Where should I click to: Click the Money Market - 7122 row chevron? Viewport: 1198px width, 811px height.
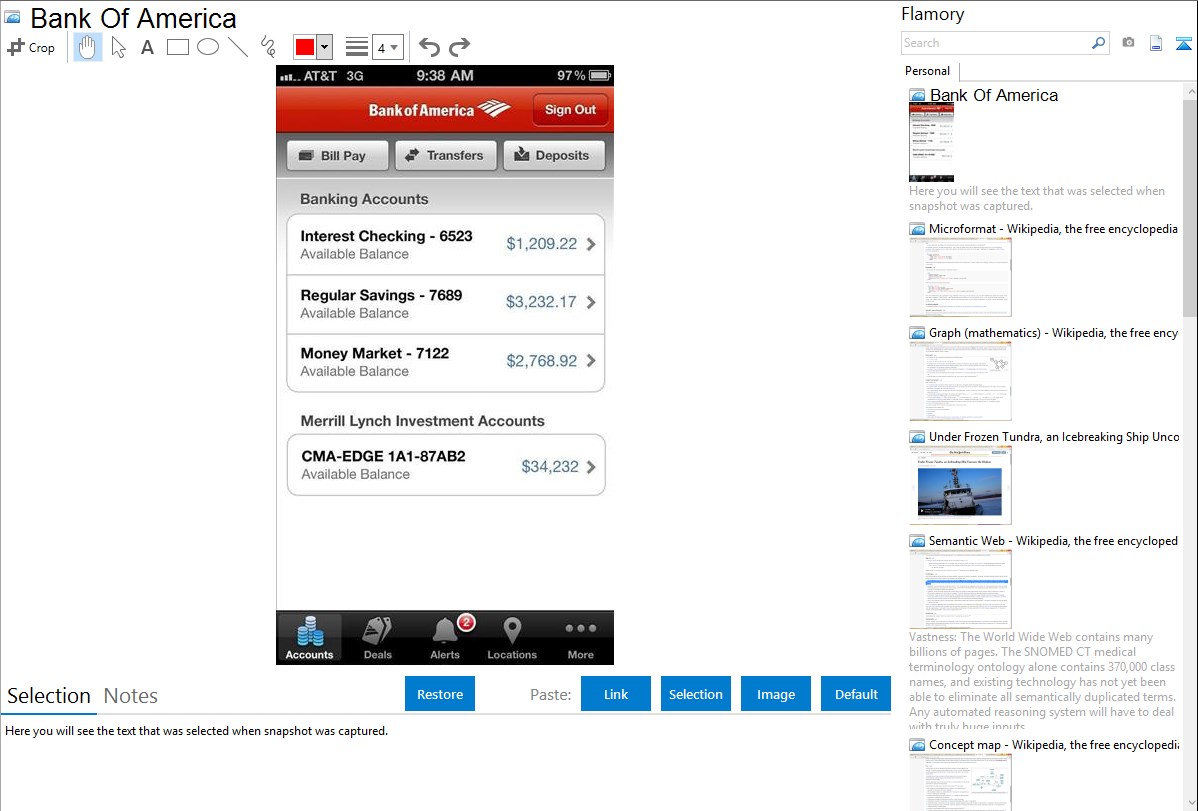click(591, 361)
